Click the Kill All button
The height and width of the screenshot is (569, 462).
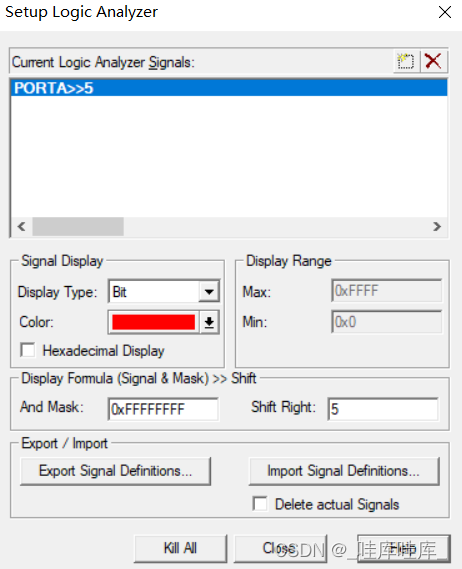(x=180, y=548)
